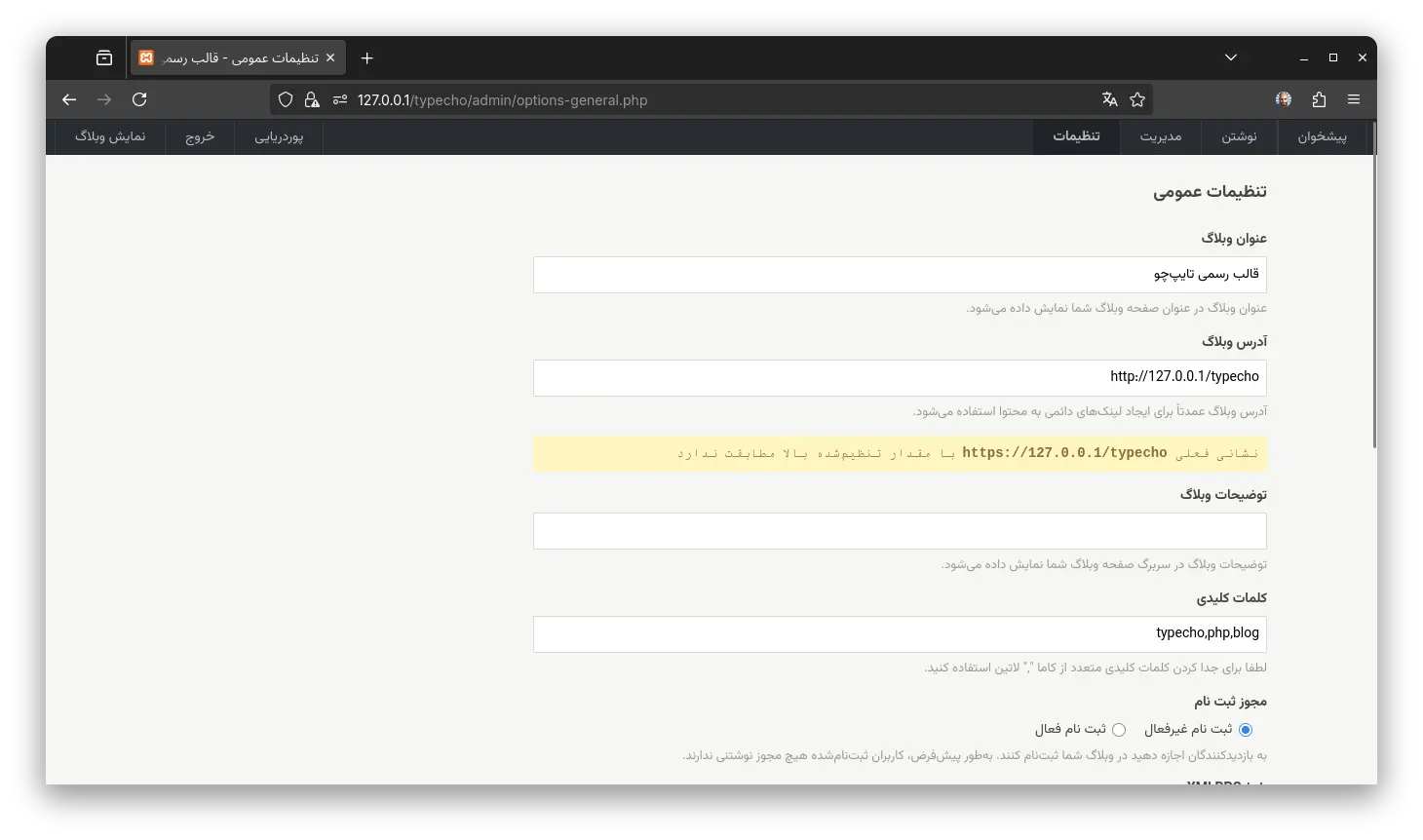
Task: Bookmark this page with the star icon
Action: (x=1136, y=99)
